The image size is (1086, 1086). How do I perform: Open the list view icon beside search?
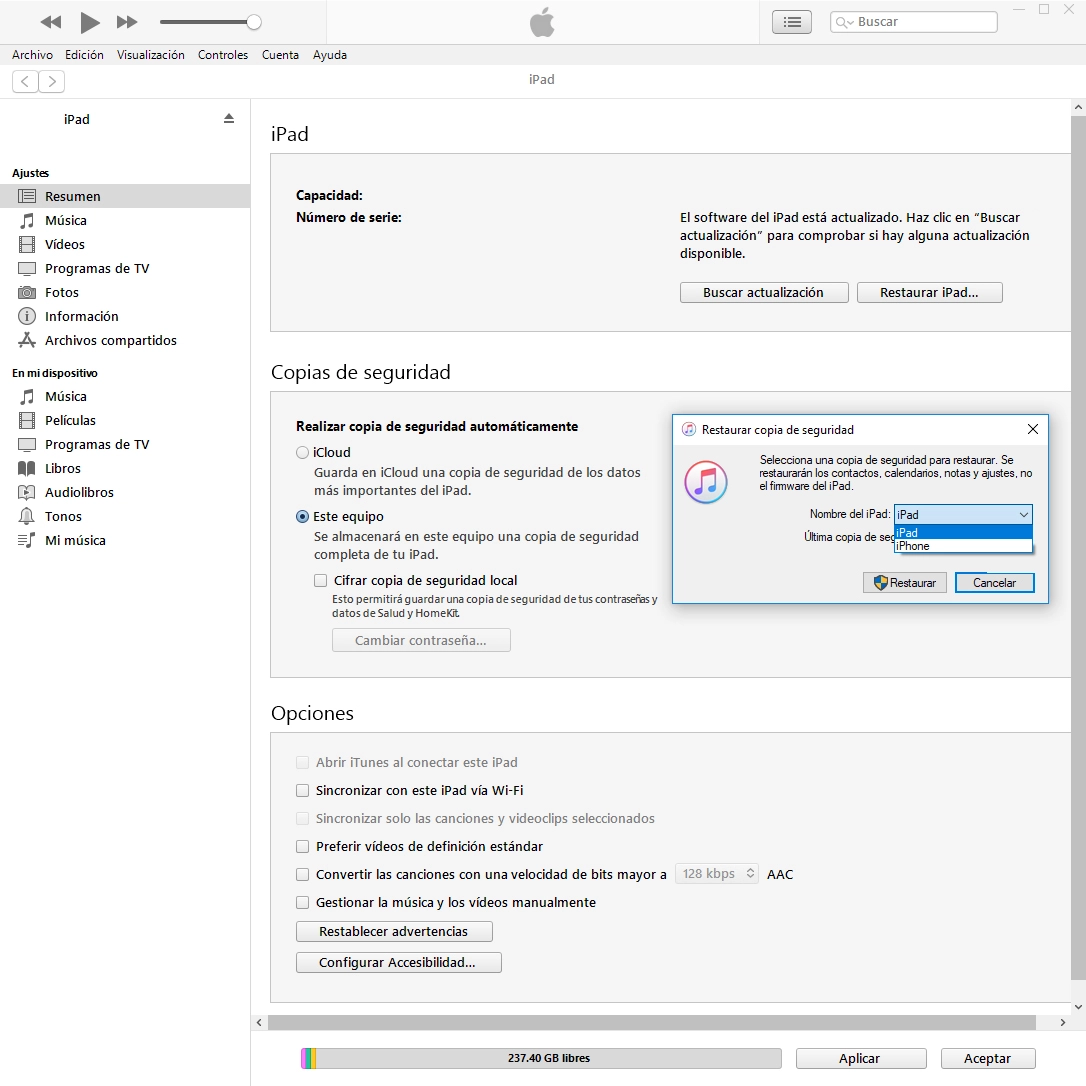[x=792, y=22]
